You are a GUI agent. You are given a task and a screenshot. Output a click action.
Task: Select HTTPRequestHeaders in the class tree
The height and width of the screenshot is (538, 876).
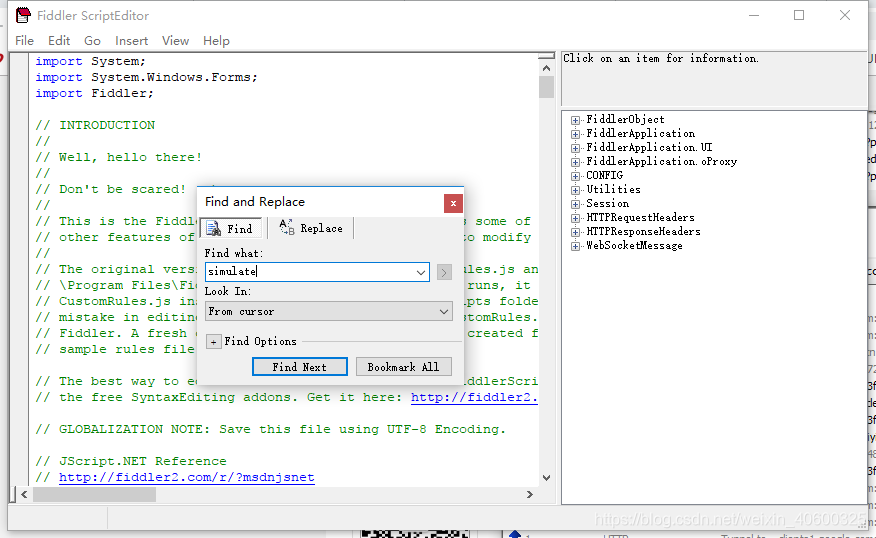click(x=640, y=217)
